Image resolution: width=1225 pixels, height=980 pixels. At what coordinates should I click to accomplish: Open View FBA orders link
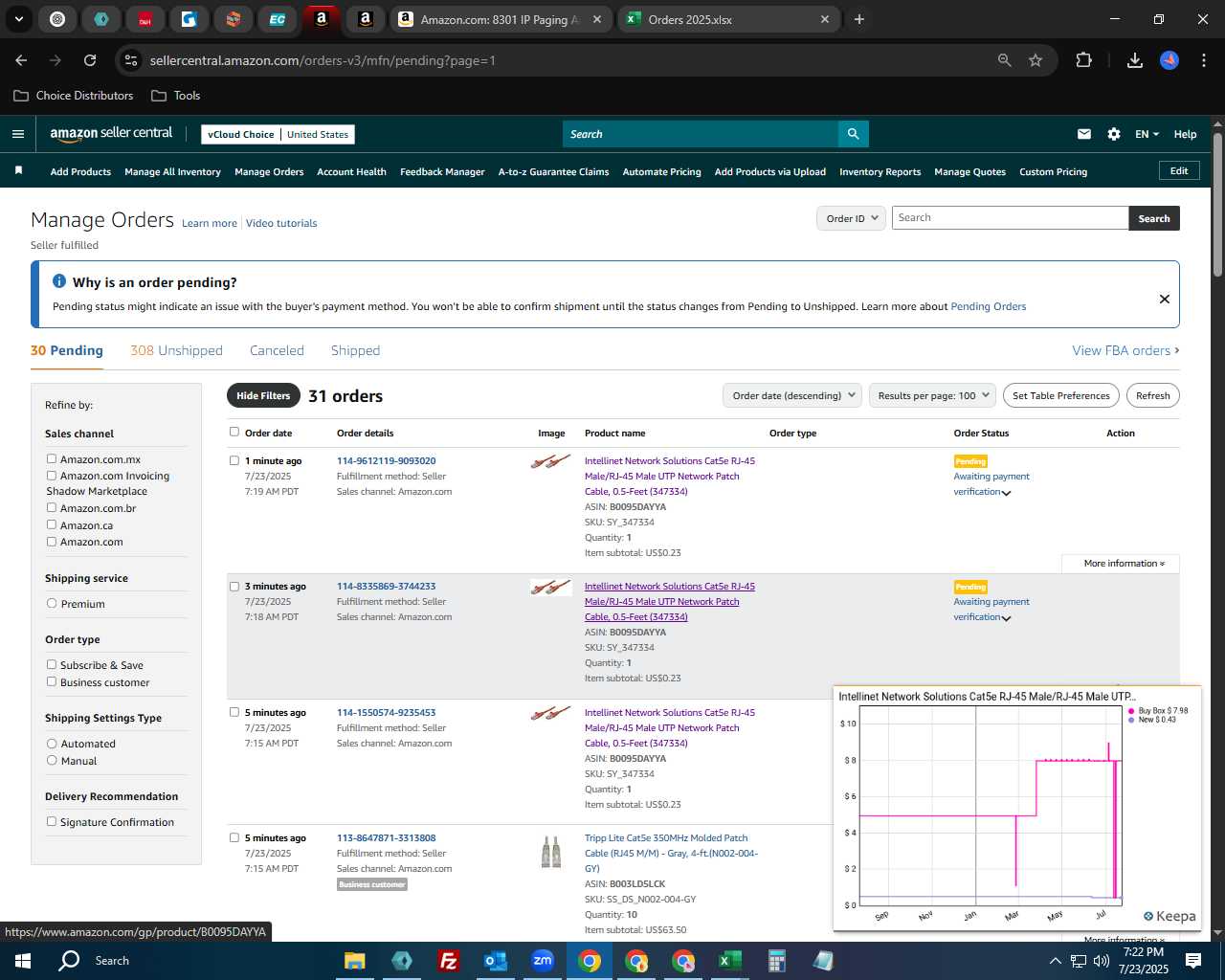click(x=1125, y=350)
